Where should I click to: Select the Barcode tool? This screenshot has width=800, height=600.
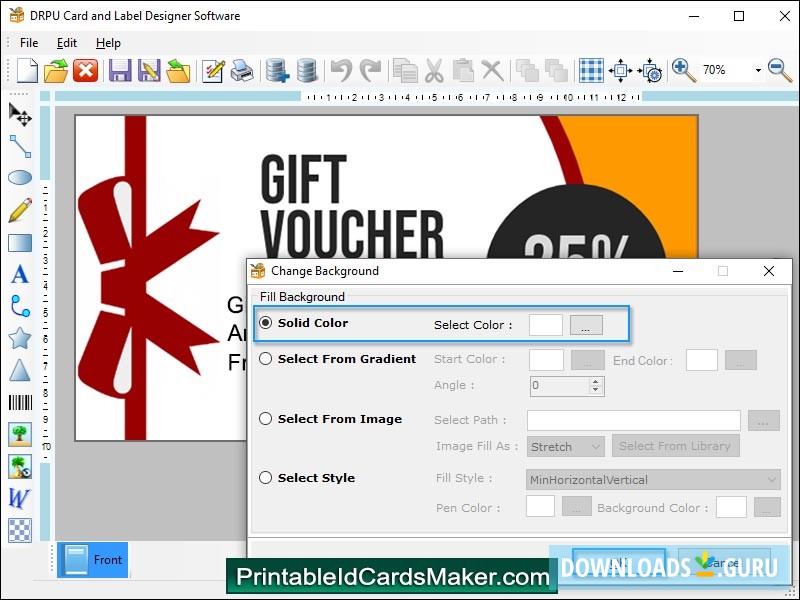pyautogui.click(x=20, y=403)
